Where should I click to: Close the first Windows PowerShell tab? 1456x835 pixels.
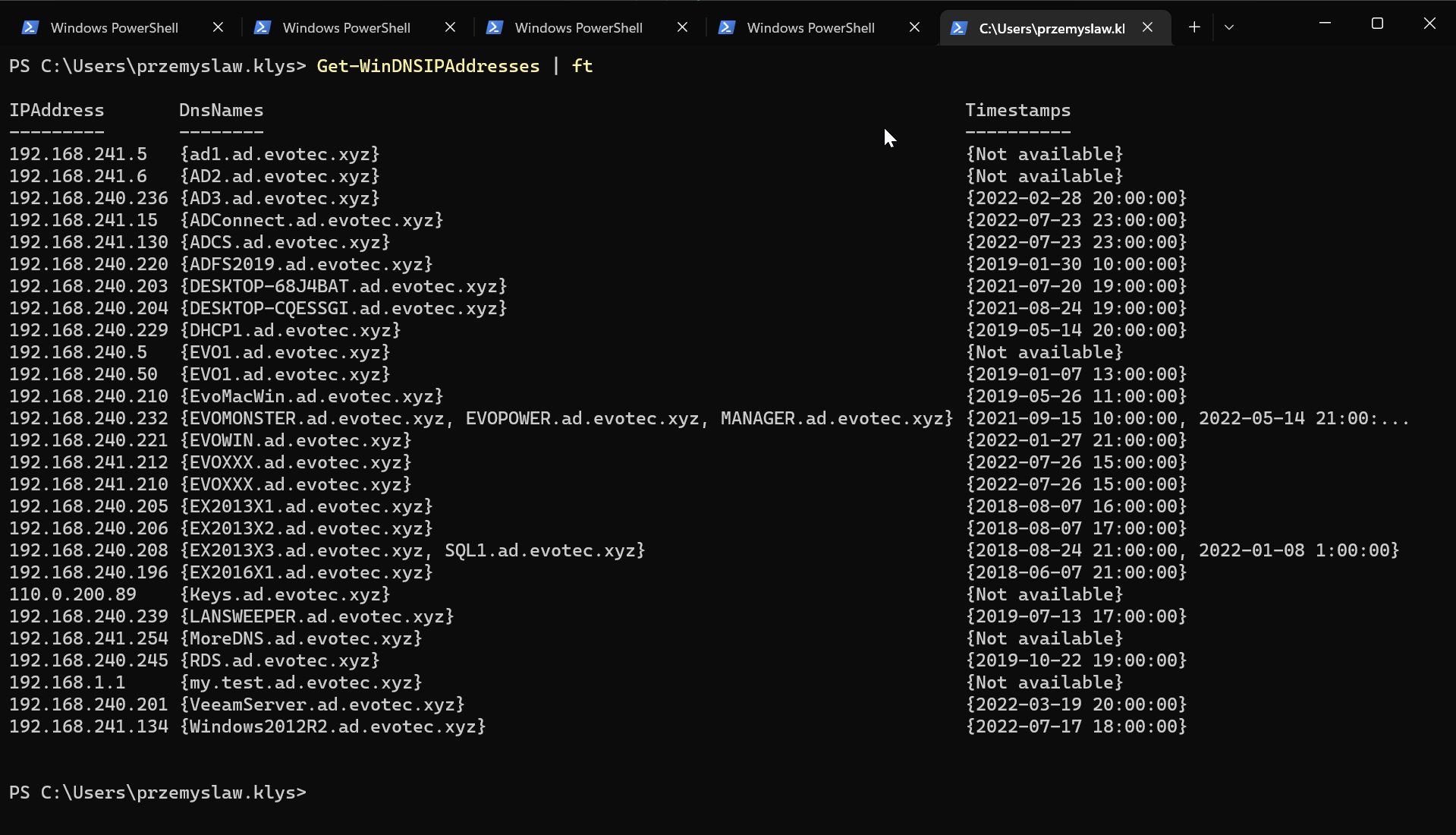[218, 27]
